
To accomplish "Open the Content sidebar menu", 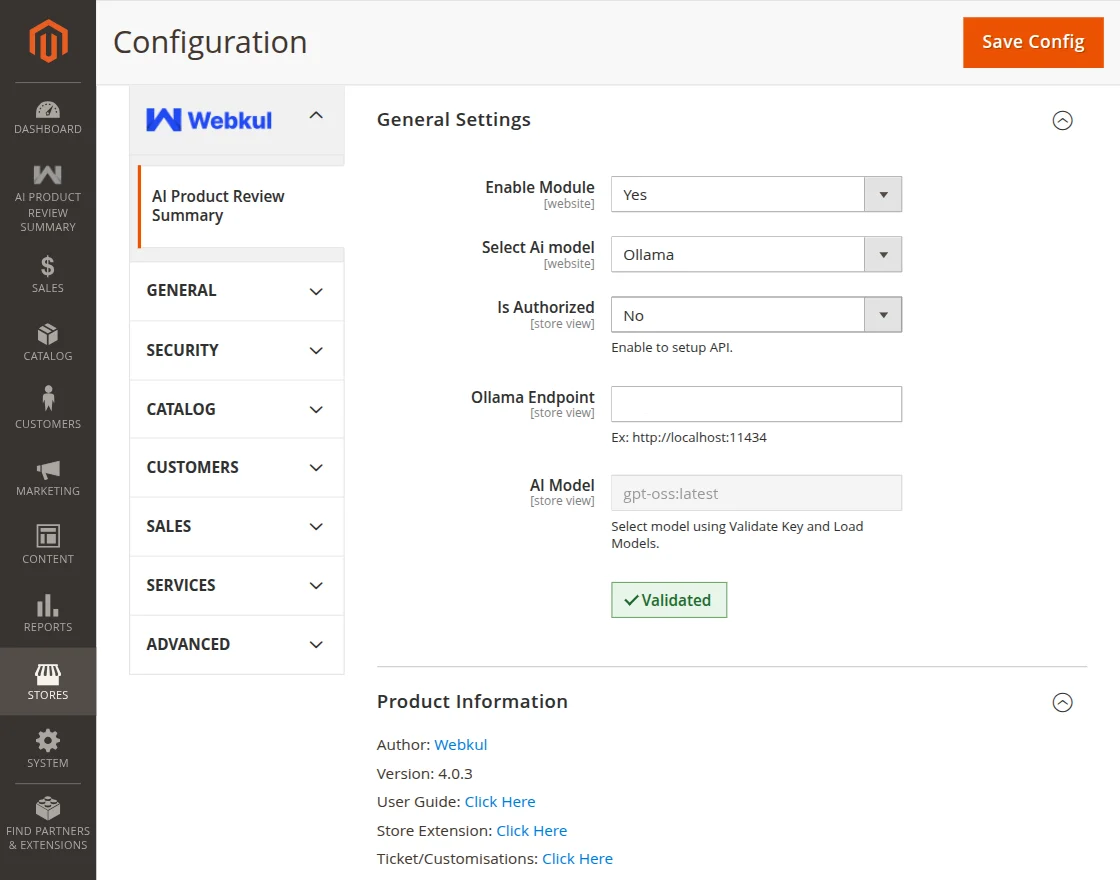I will pos(48,545).
